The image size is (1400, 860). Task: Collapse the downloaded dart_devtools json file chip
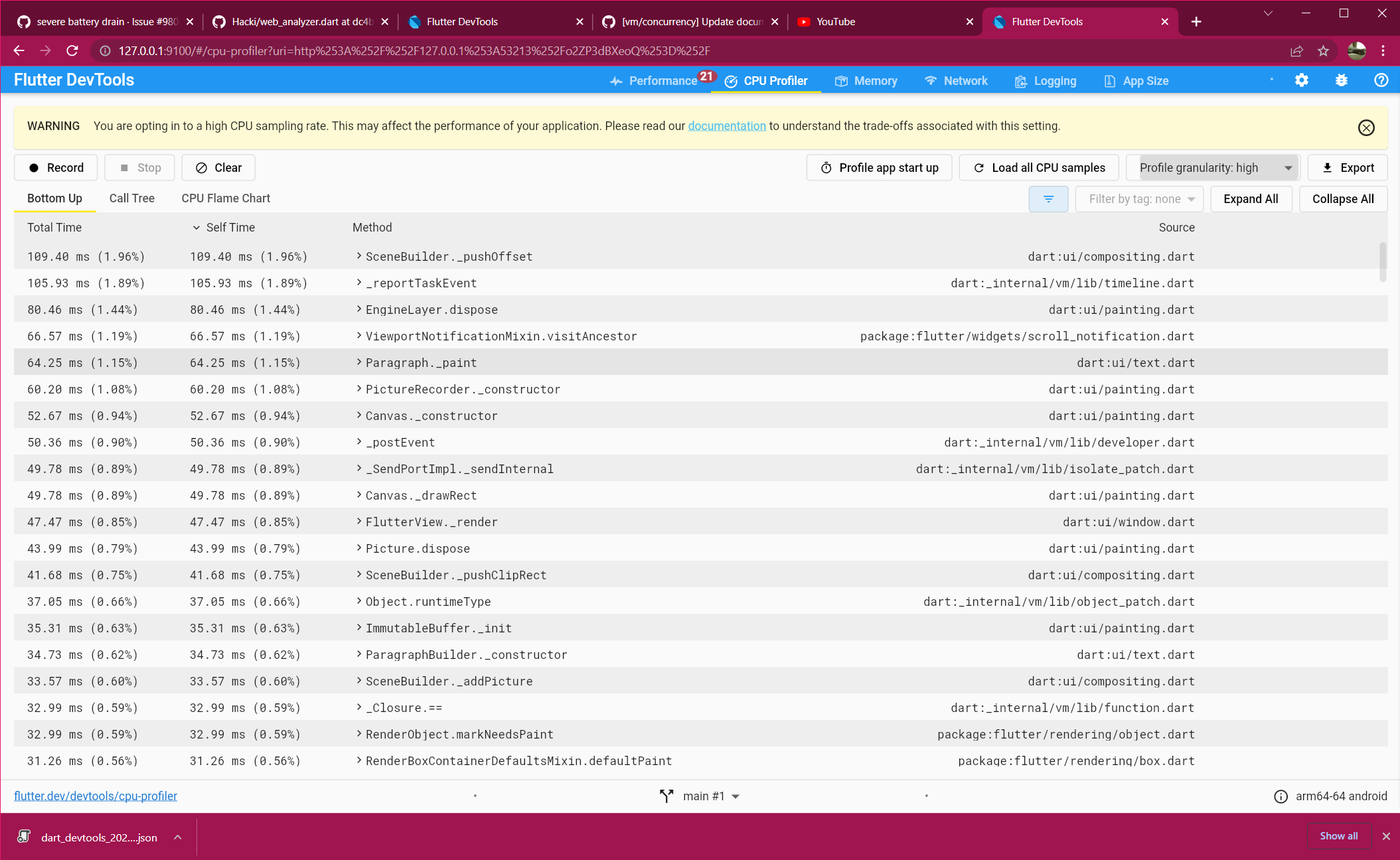pyautogui.click(x=177, y=837)
